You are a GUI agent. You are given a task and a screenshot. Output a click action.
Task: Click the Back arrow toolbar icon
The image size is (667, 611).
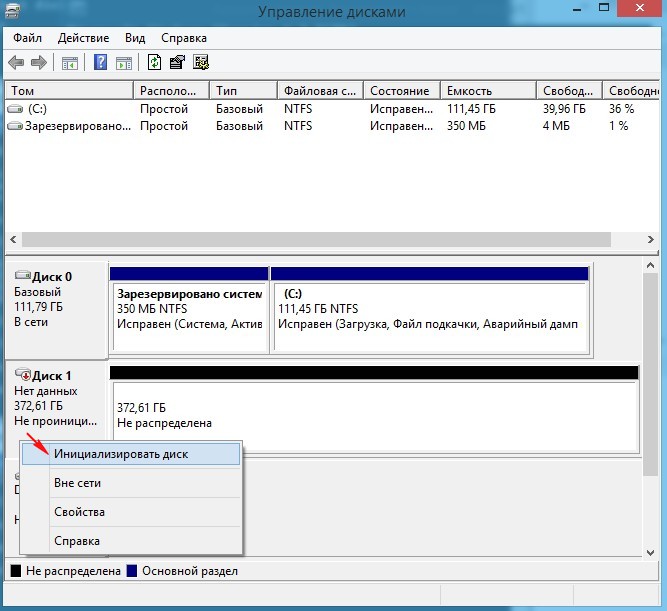17,63
